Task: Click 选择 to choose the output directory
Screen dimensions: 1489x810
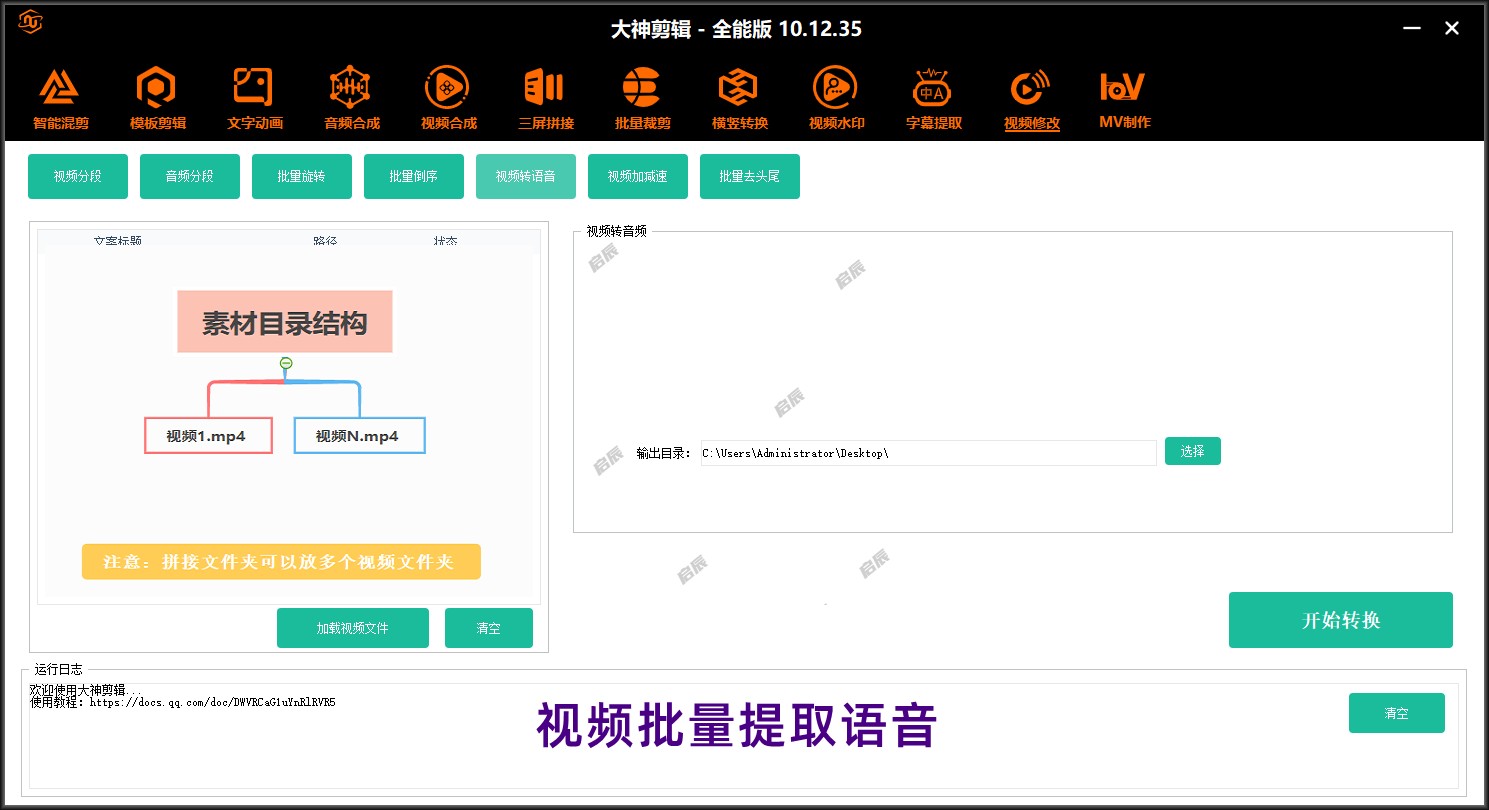Action: (1193, 451)
